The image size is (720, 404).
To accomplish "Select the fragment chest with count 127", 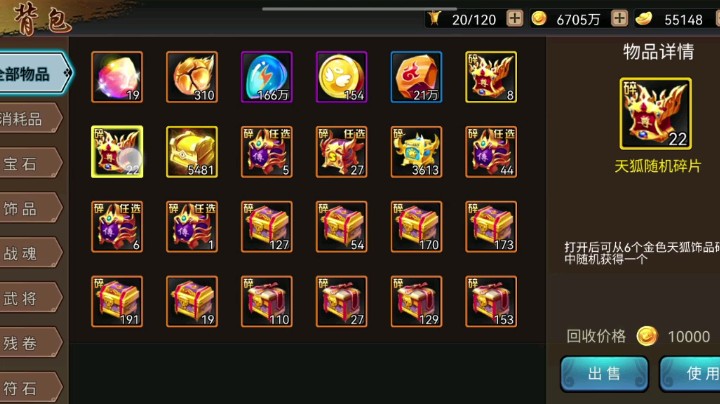I will pyautogui.click(x=267, y=226).
